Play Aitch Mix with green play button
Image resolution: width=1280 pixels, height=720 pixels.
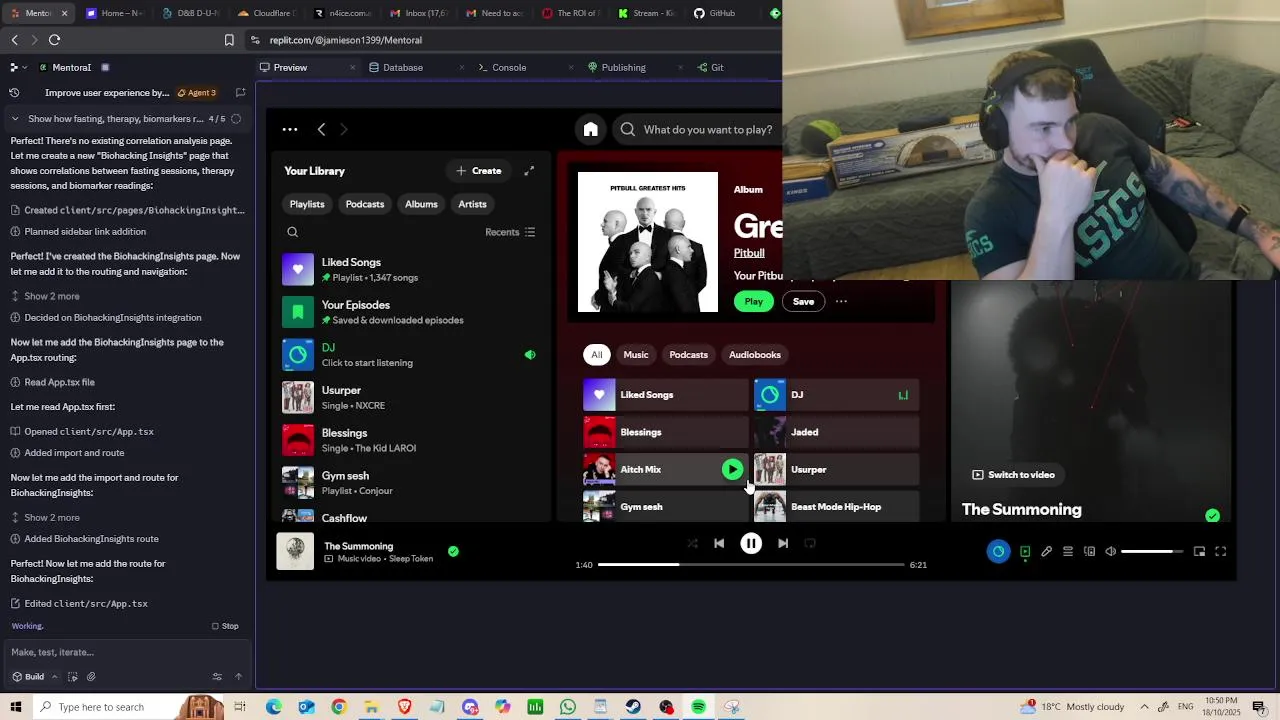[x=733, y=469]
